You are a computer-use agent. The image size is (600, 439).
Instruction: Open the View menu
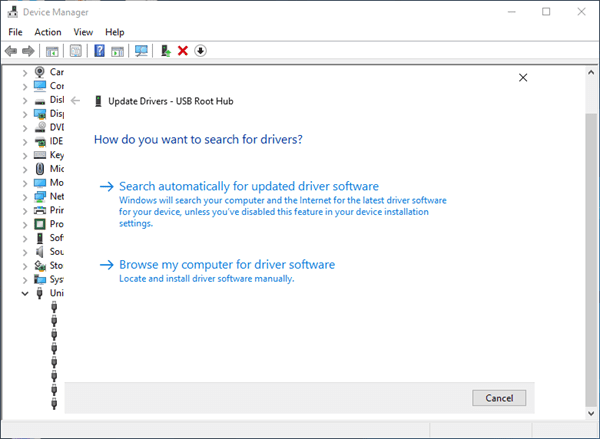point(83,32)
